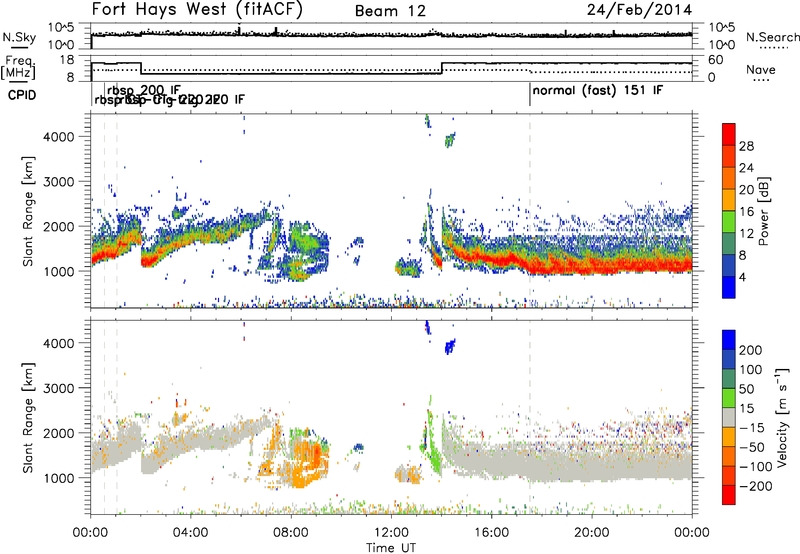800x554 pixels.
Task: Click the blue velocity patch near 4000 km
Action: (449, 347)
